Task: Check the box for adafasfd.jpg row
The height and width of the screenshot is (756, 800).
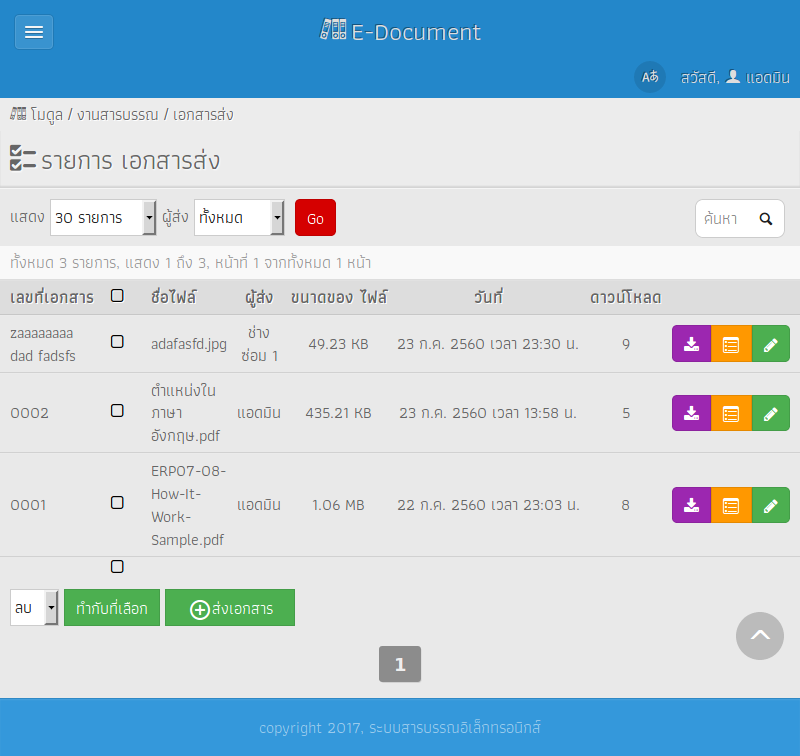Action: [117, 342]
